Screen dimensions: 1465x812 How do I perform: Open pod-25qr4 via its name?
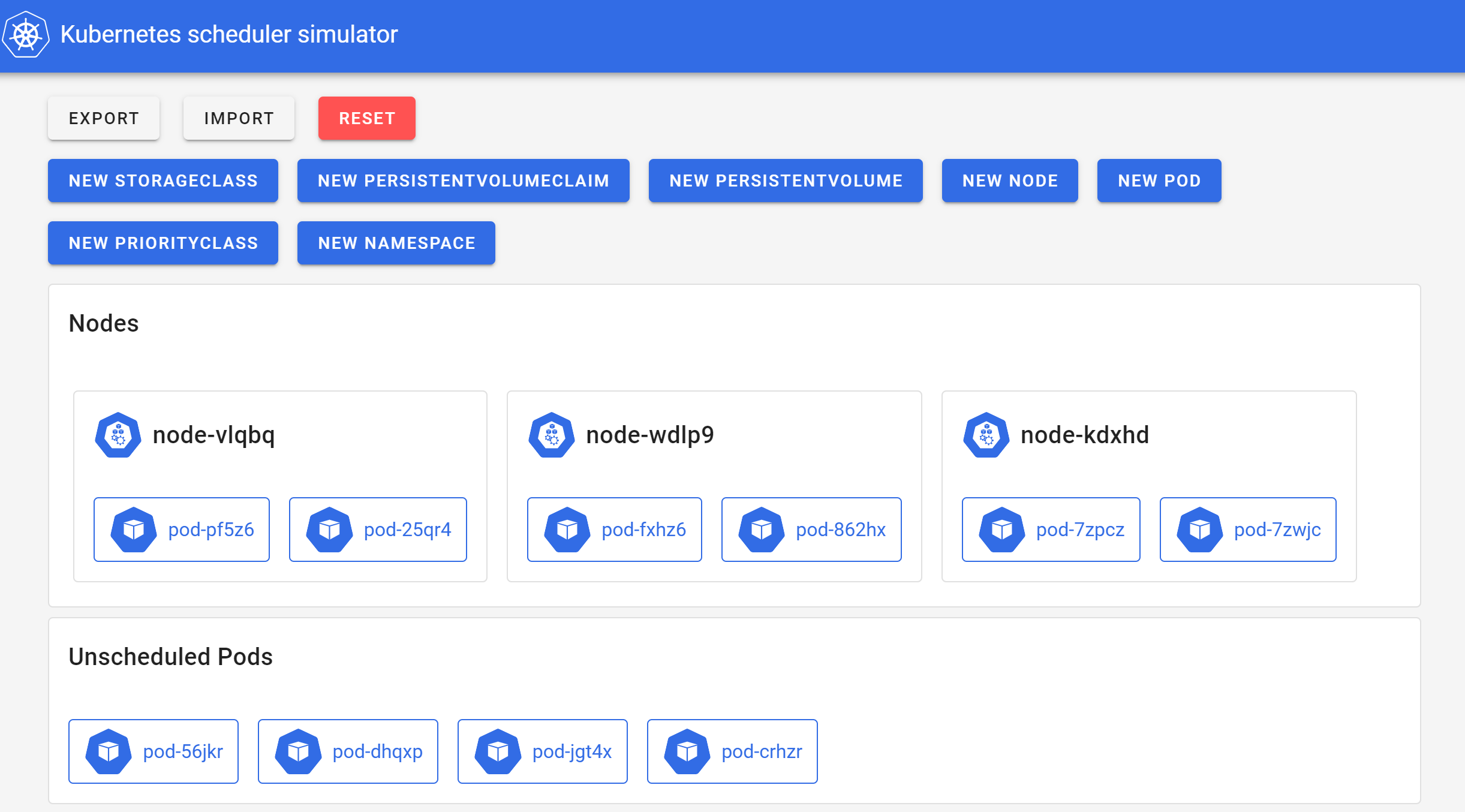pos(408,530)
